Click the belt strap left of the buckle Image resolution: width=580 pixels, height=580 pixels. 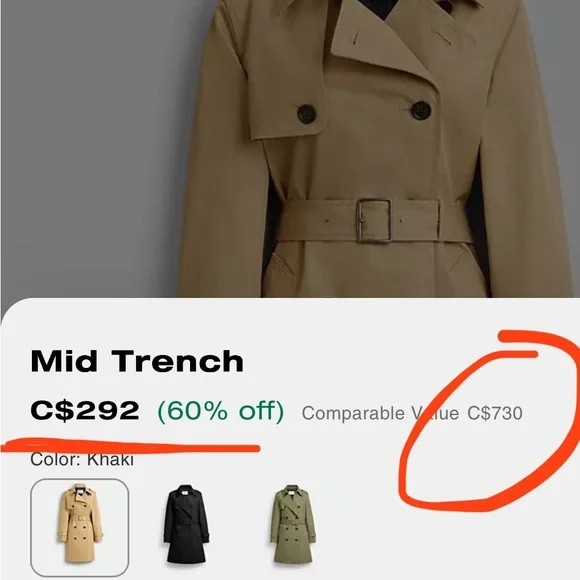pos(317,221)
